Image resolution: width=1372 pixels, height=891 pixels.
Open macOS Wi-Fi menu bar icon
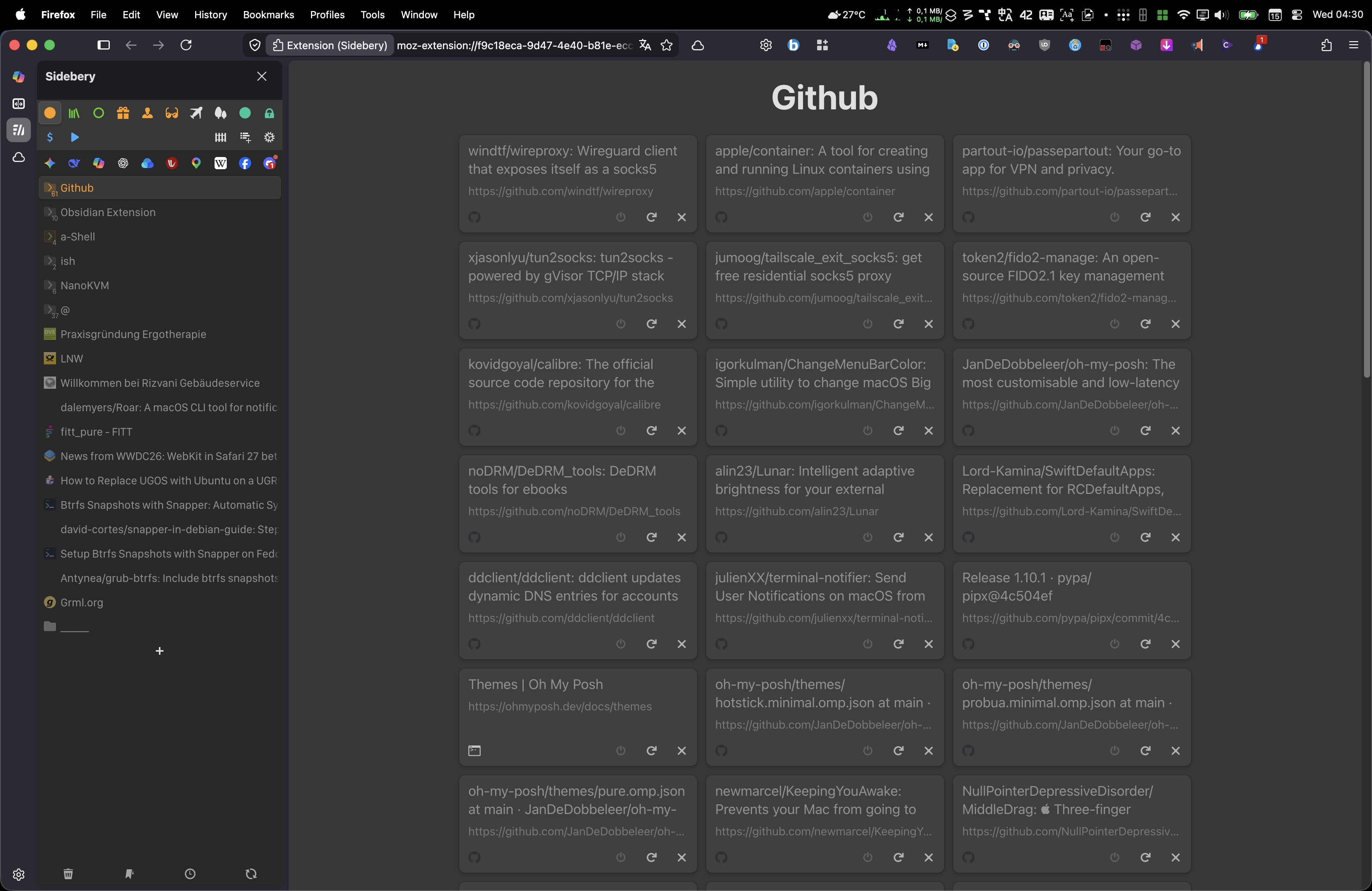point(1183,14)
